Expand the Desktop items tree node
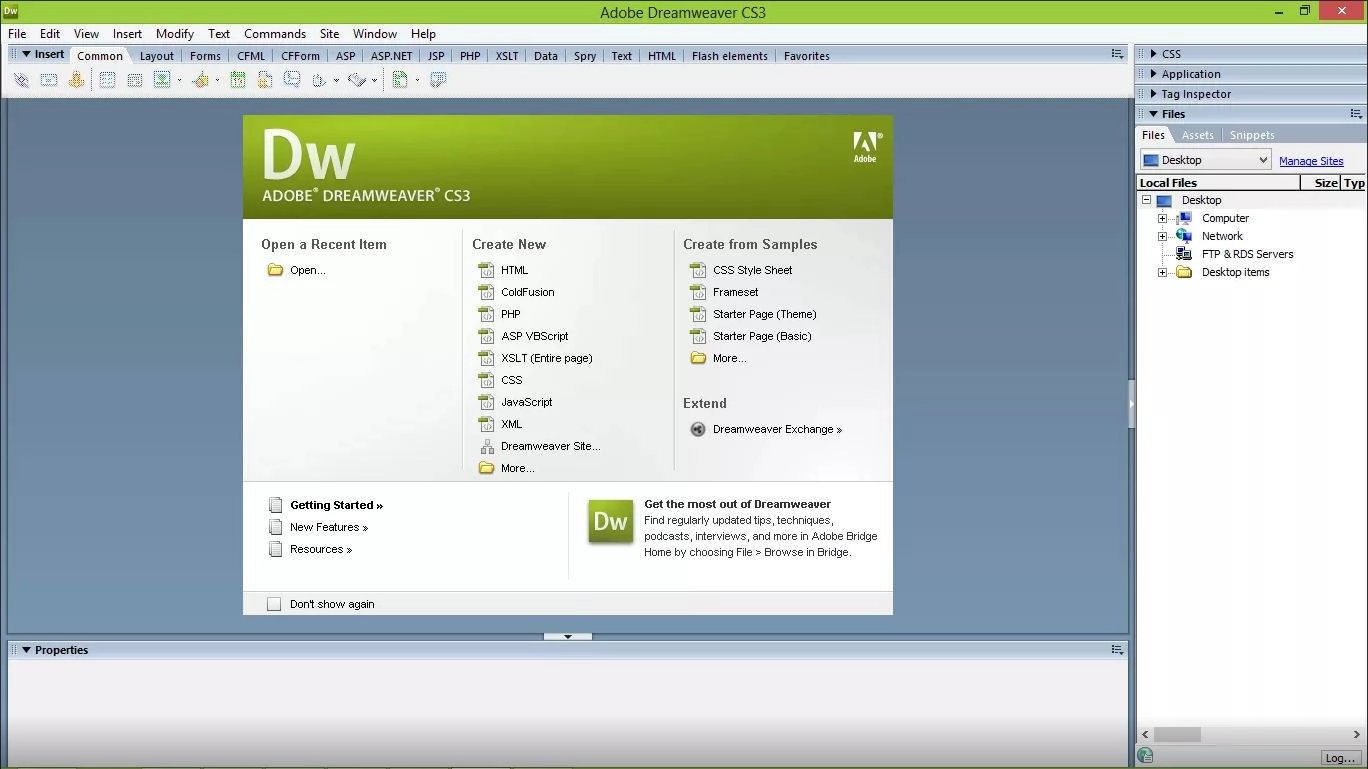Image resolution: width=1368 pixels, height=769 pixels. pos(1162,272)
